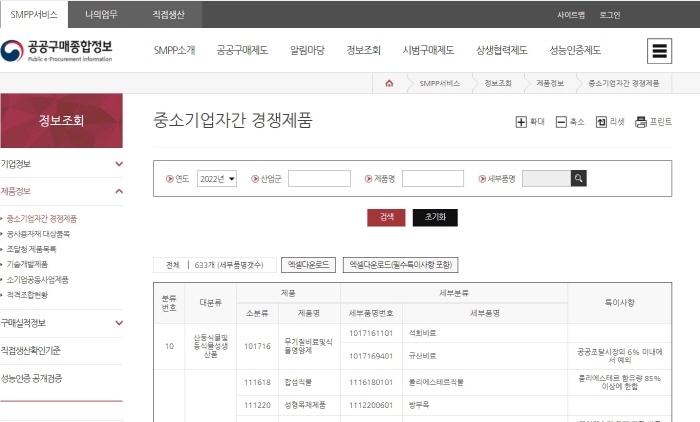Open the hamburger menu icon
The height and width of the screenshot is (422, 700).
tap(658, 52)
